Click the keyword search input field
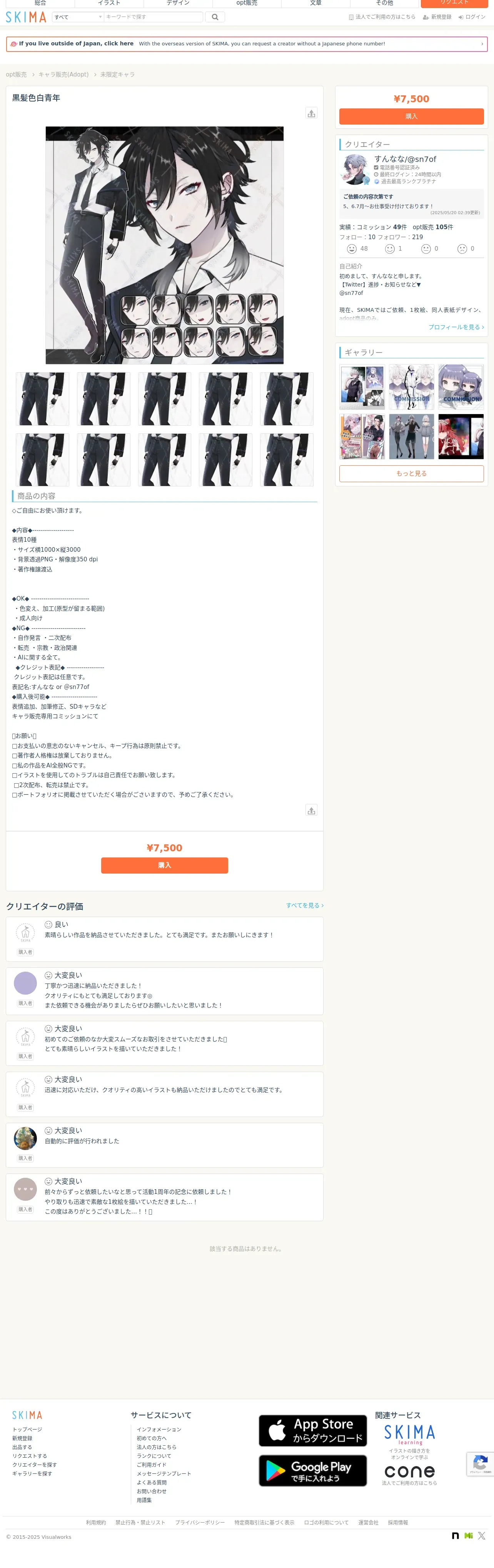Viewport: 494px width, 1568px height. click(x=153, y=17)
